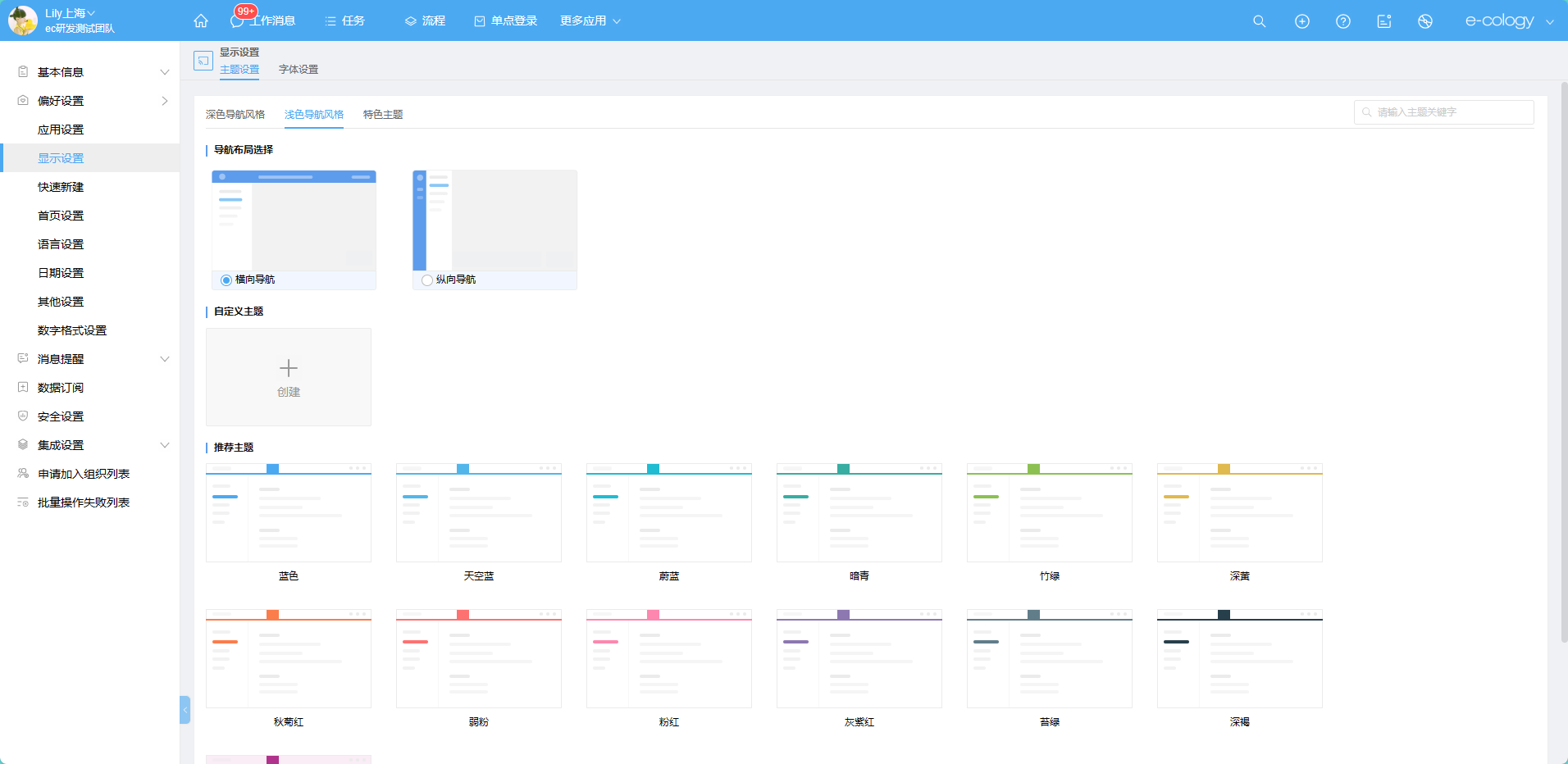This screenshot has width=1568, height=764.
Task: Click the theme keyword search field
Action: pyautogui.click(x=1444, y=112)
